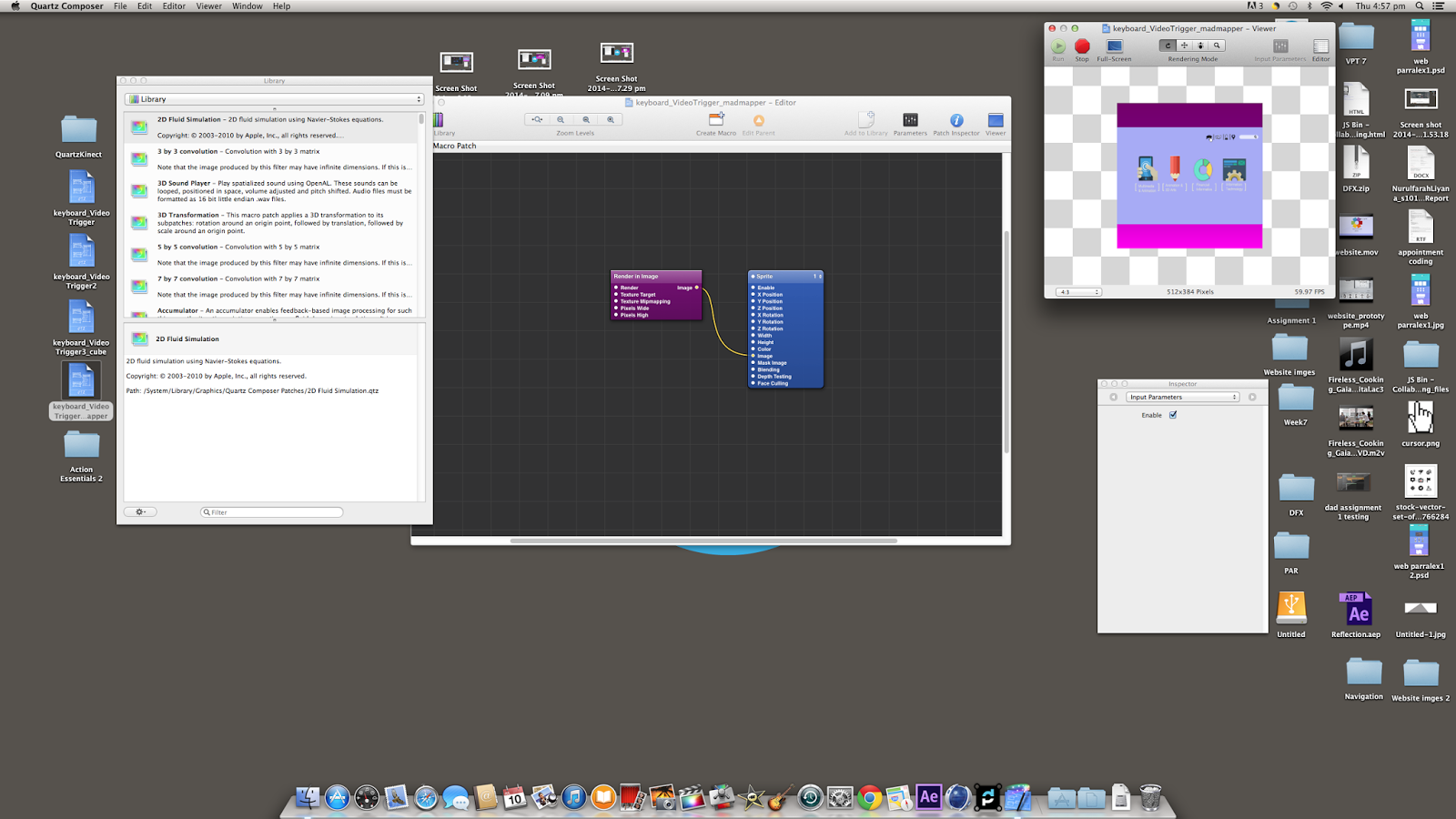The image size is (1456, 819).
Task: Open the Quartz Composer menu
Action: (x=66, y=5)
